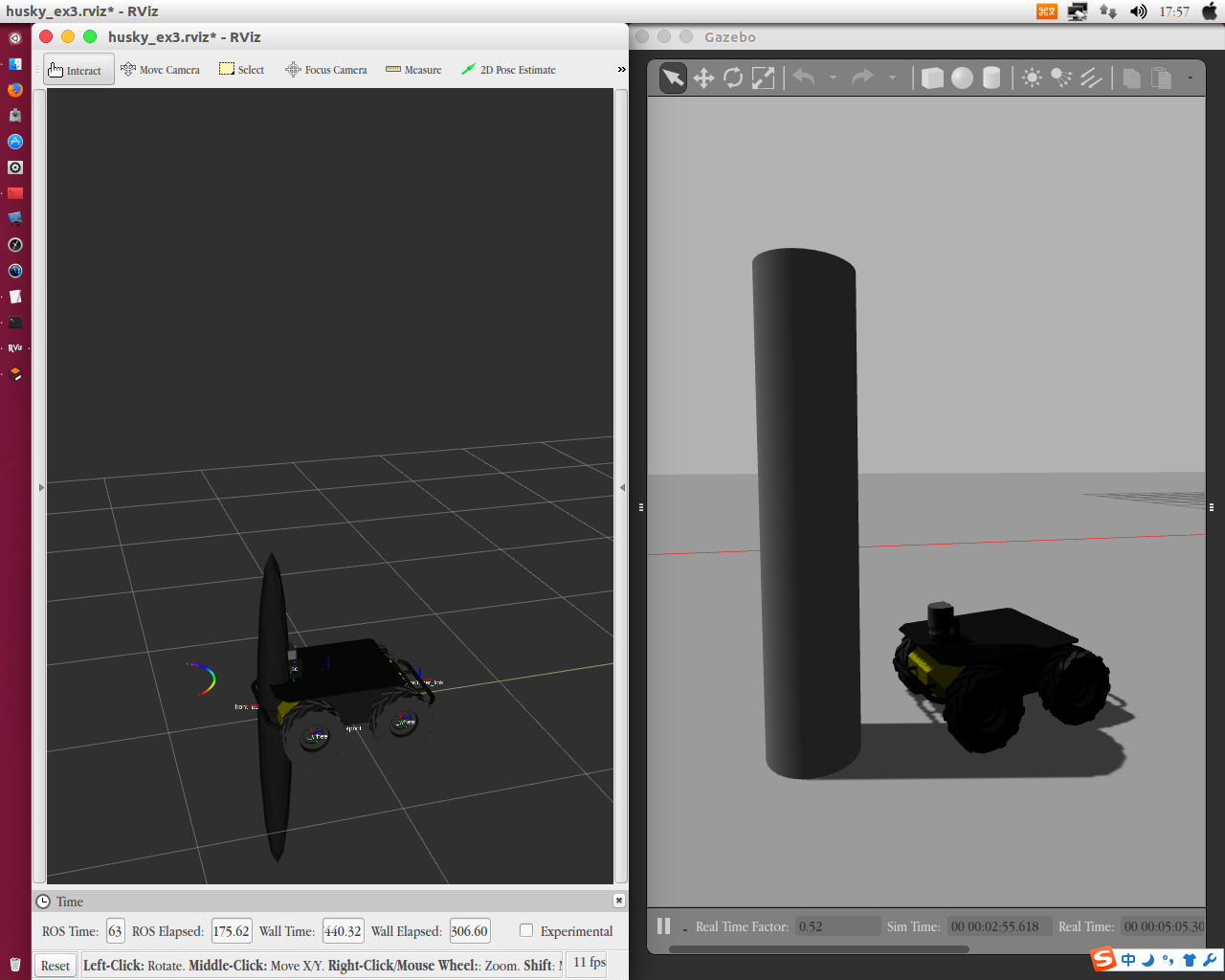This screenshot has height=980, width=1225.
Task: Open the Gazebo undo history dropdown
Action: [833, 78]
